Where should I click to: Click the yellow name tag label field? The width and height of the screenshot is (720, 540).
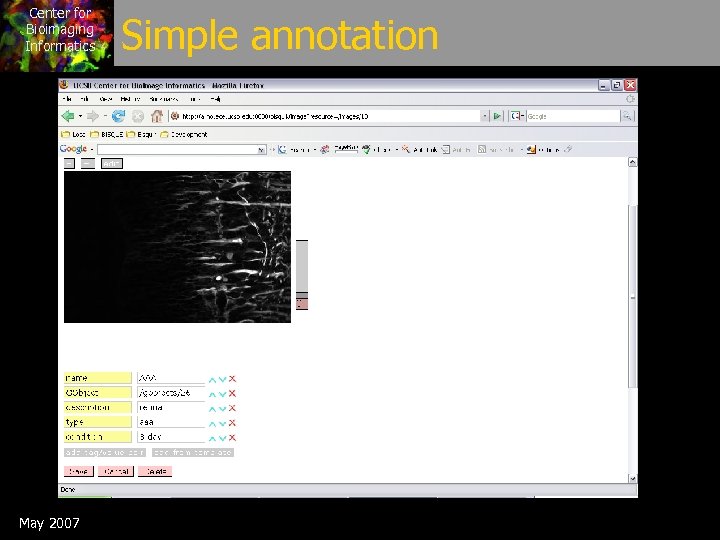click(98, 378)
